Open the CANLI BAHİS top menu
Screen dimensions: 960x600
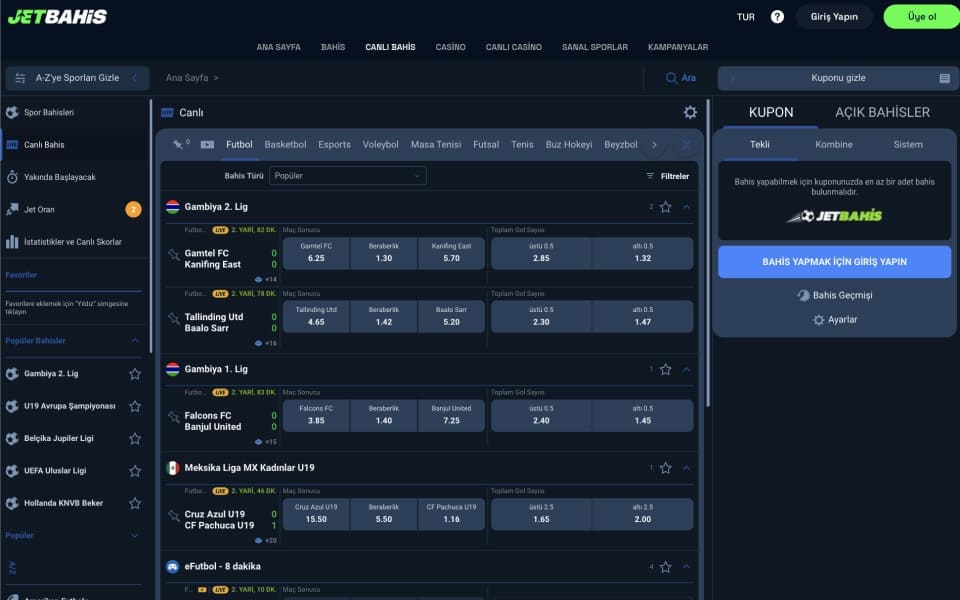pyautogui.click(x=390, y=47)
